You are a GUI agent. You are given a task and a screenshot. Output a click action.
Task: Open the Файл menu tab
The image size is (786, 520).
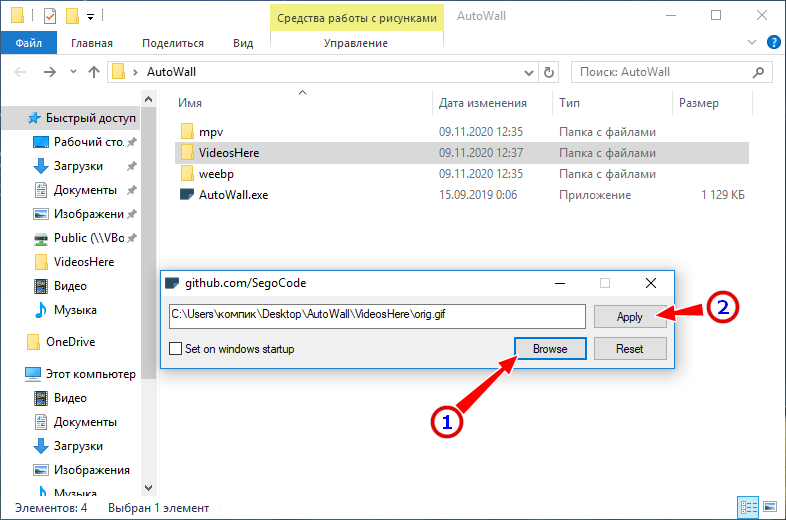click(29, 43)
